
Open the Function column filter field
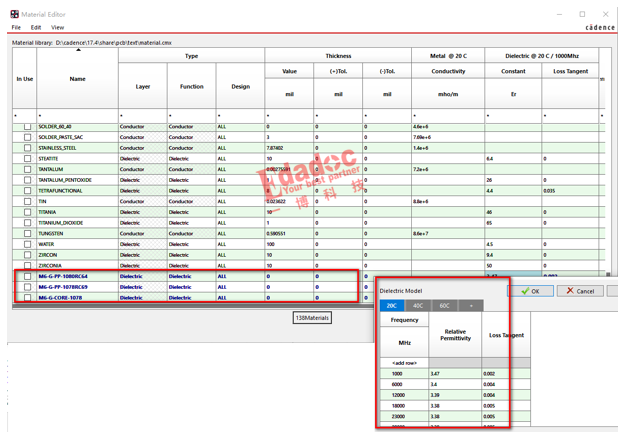(x=191, y=116)
